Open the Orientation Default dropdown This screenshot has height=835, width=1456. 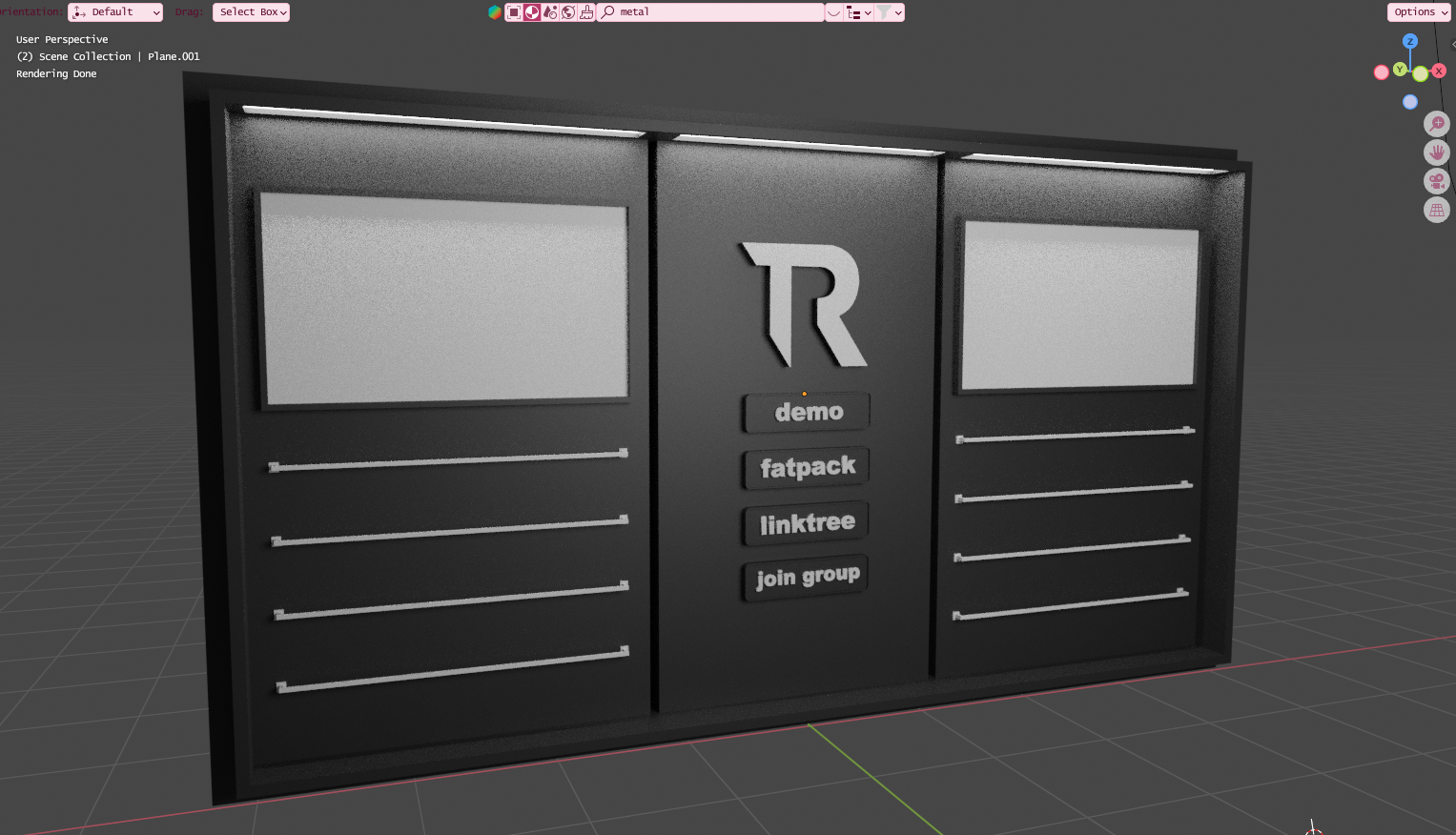click(x=115, y=12)
